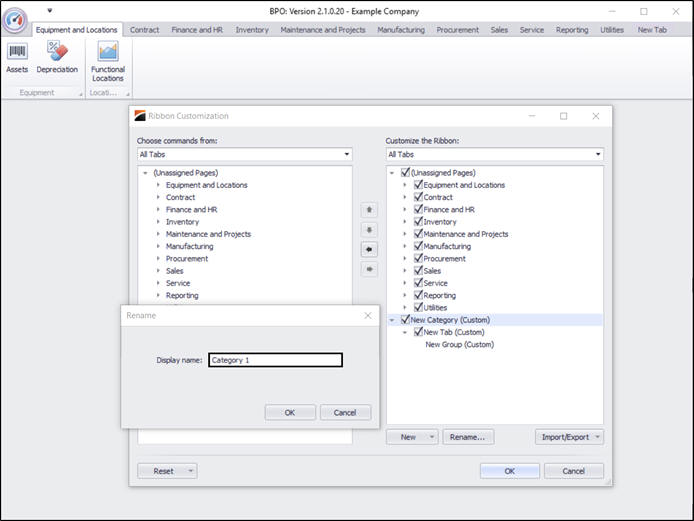
Task: Collapse left (Unassigned Pages) node
Action: (145, 173)
